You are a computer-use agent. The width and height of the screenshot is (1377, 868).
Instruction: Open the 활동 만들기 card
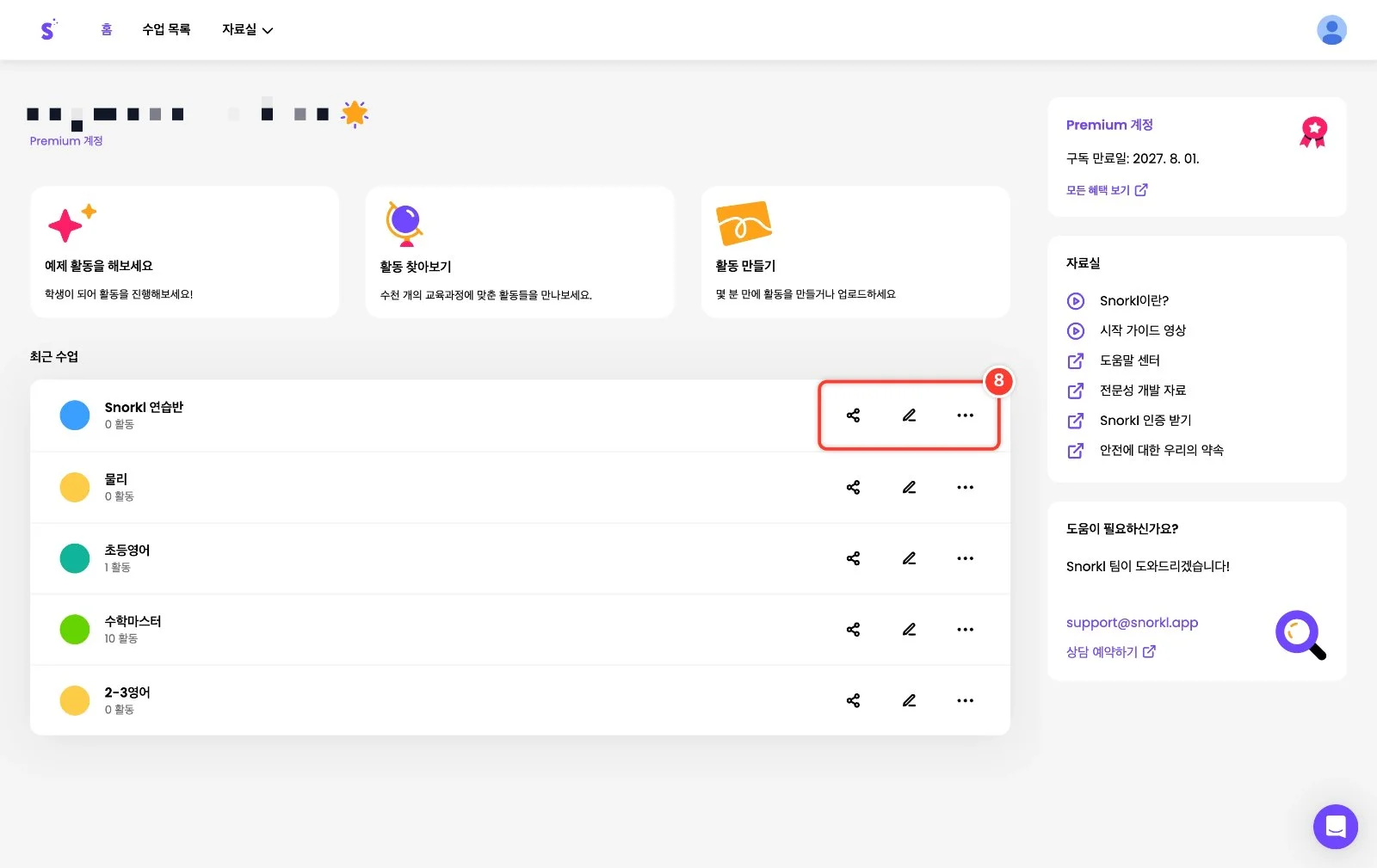855,252
